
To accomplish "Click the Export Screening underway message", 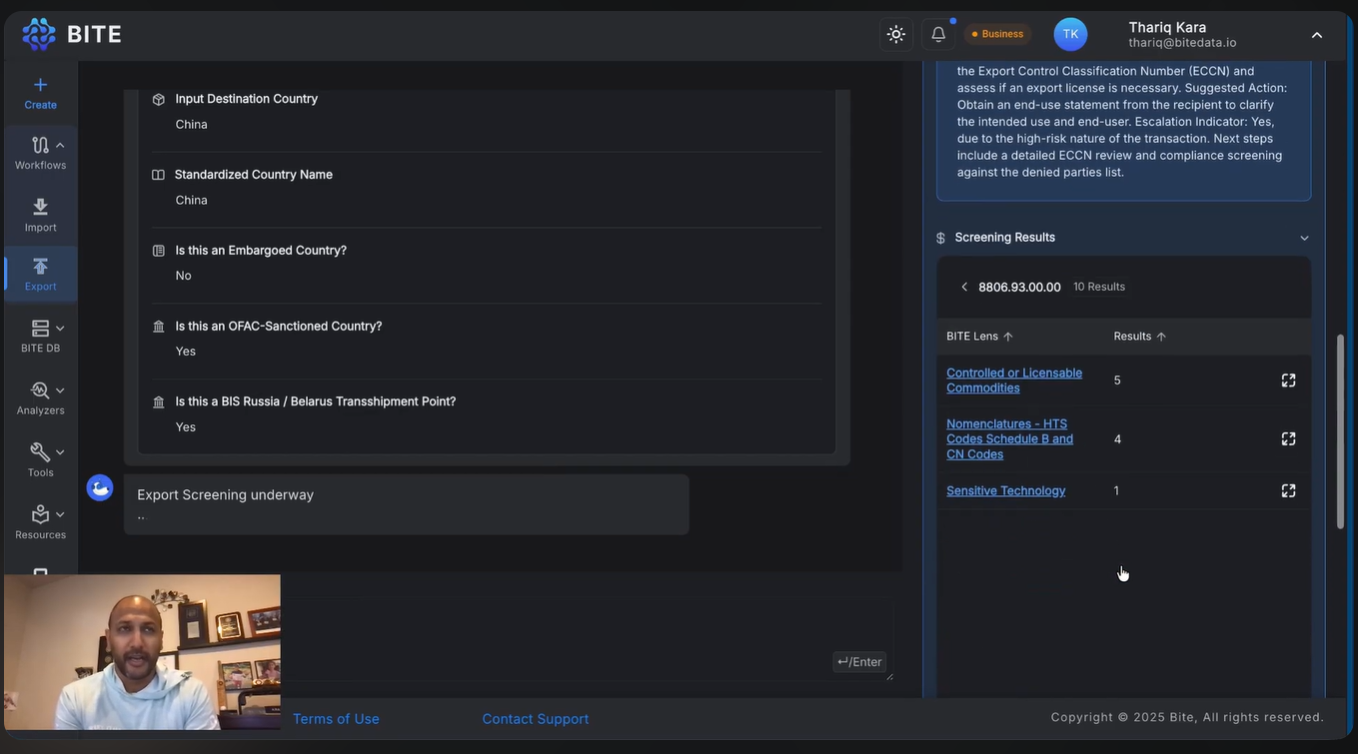I will point(406,505).
